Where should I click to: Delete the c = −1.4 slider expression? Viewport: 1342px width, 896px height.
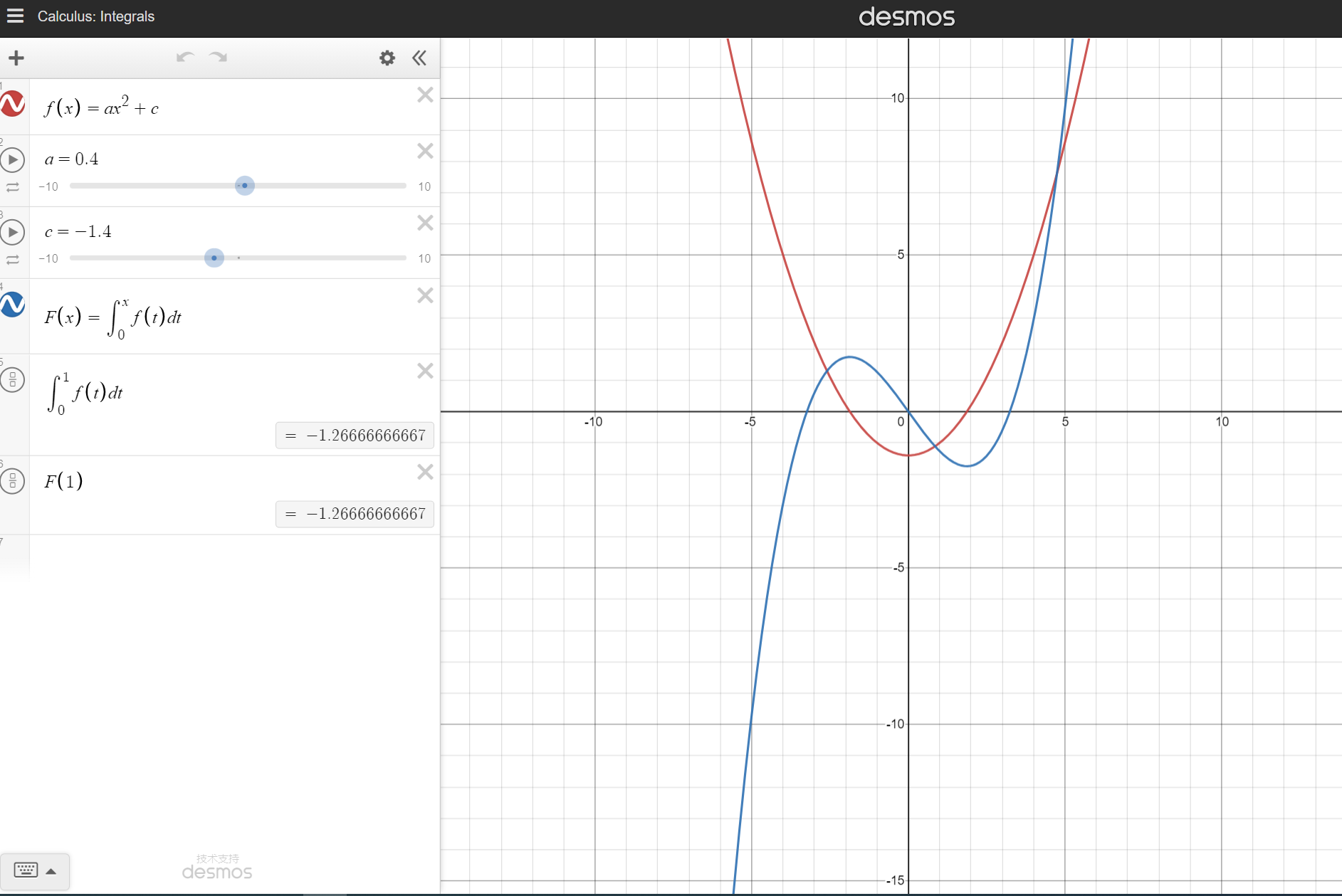point(425,223)
